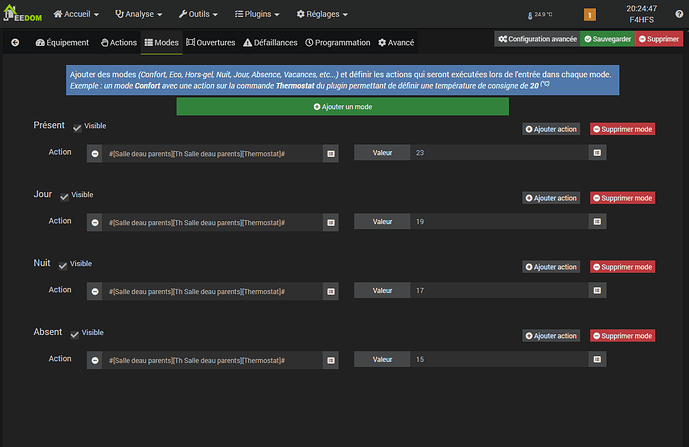The width and height of the screenshot is (689, 447).
Task: Add action to Présent mode
Action: coord(551,129)
